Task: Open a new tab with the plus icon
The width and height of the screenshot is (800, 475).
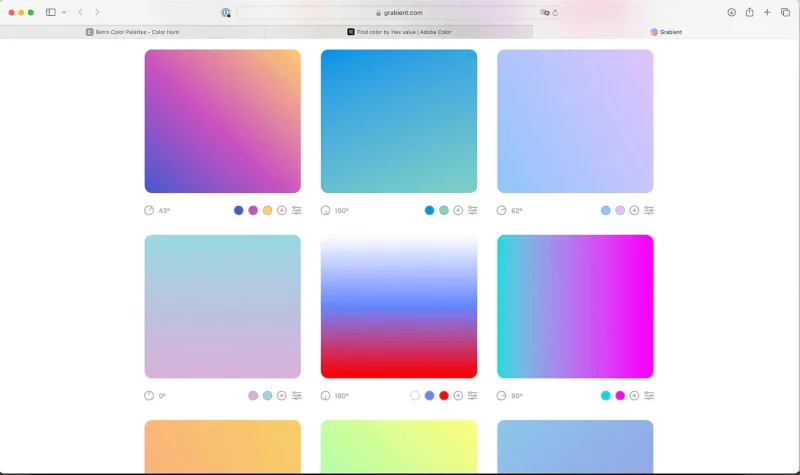Action: tap(767, 12)
